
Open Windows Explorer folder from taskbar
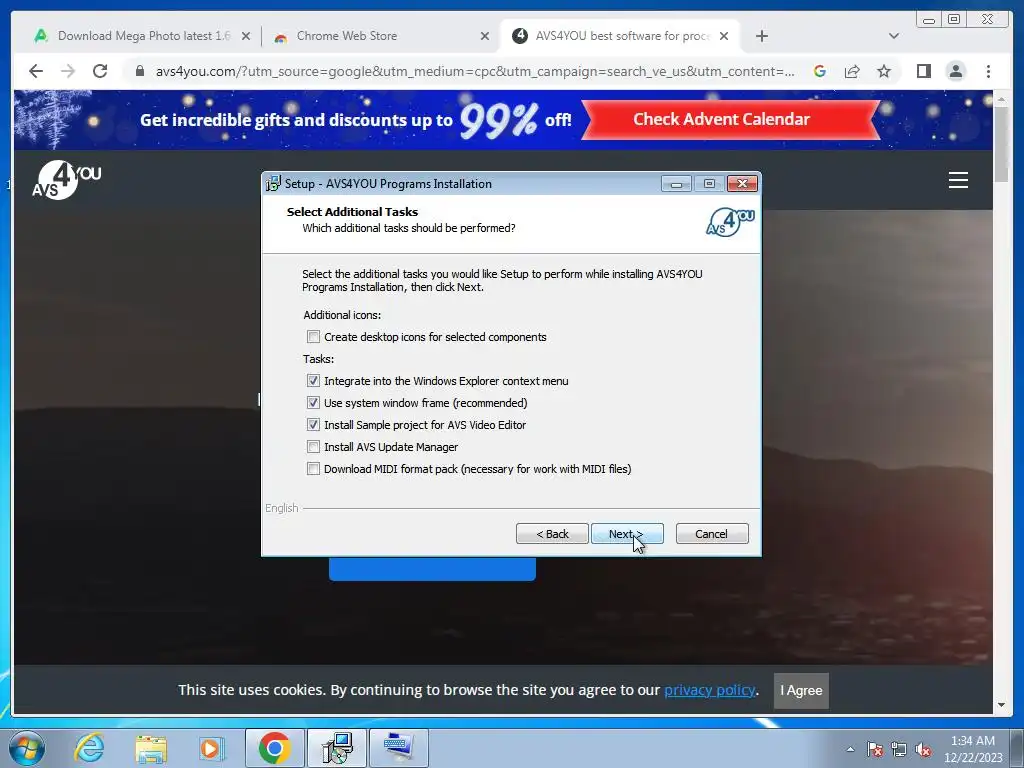point(151,748)
